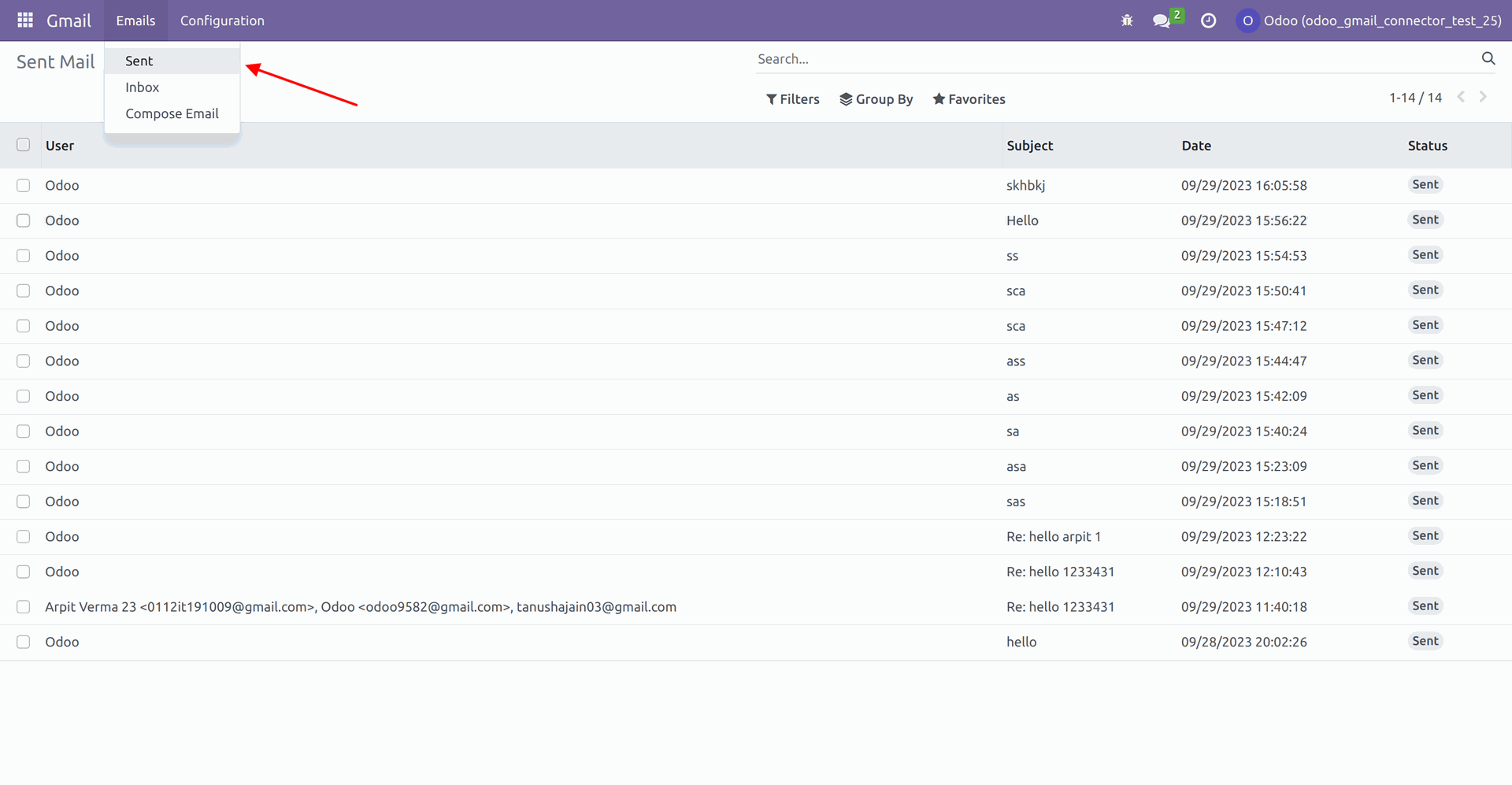This screenshot has height=785, width=1512.
Task: Open the email with subject Hello
Action: (1022, 221)
